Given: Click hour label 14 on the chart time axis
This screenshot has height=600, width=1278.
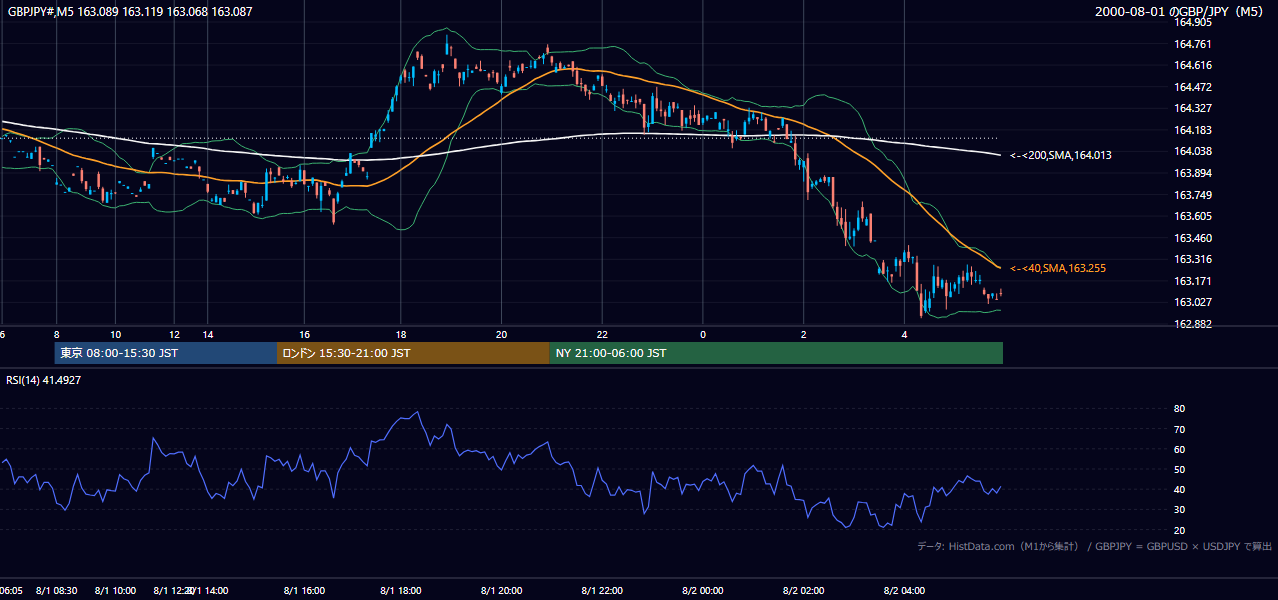Looking at the screenshot, I should point(207,335).
